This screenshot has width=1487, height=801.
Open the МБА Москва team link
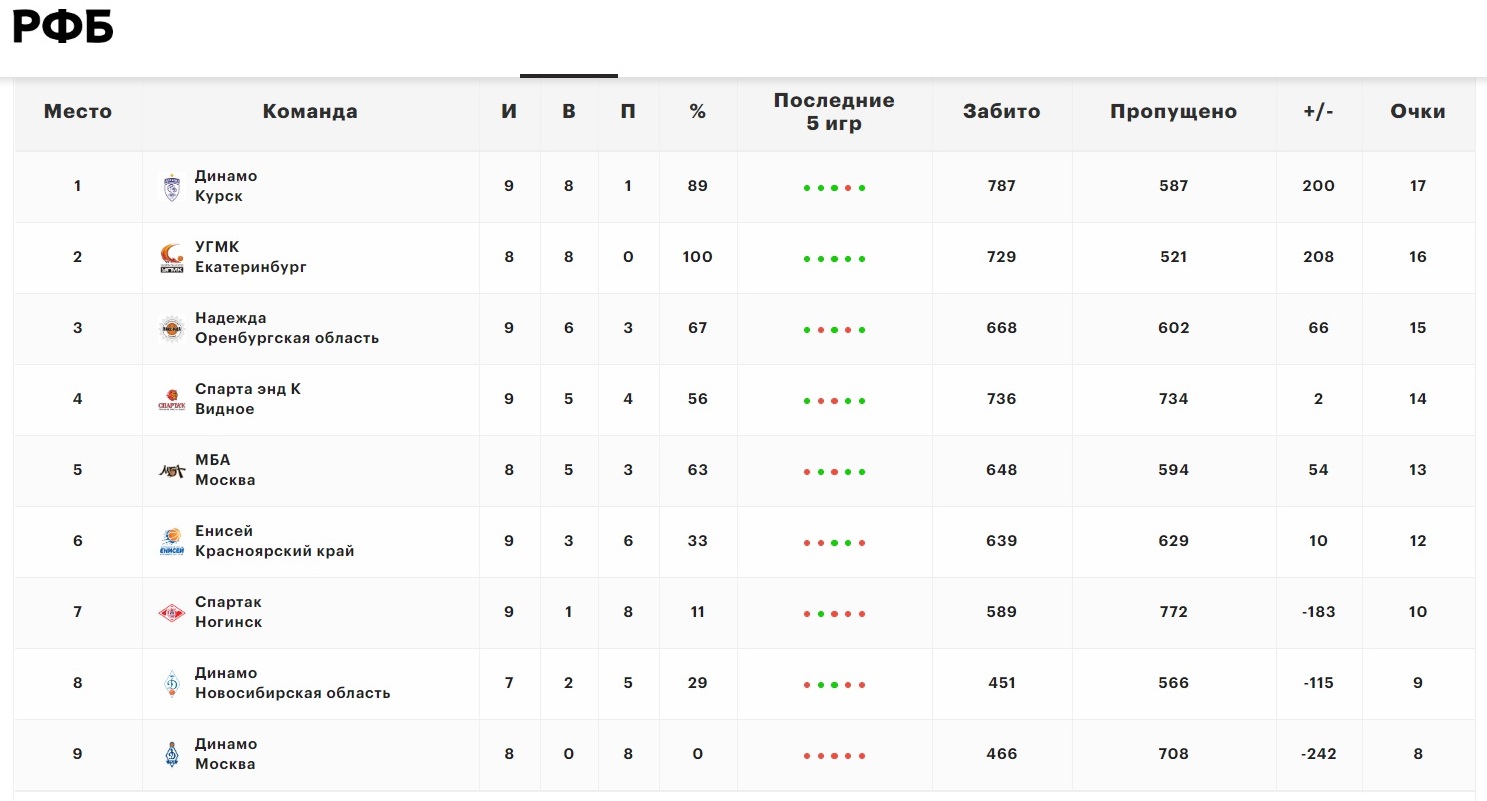coord(225,470)
